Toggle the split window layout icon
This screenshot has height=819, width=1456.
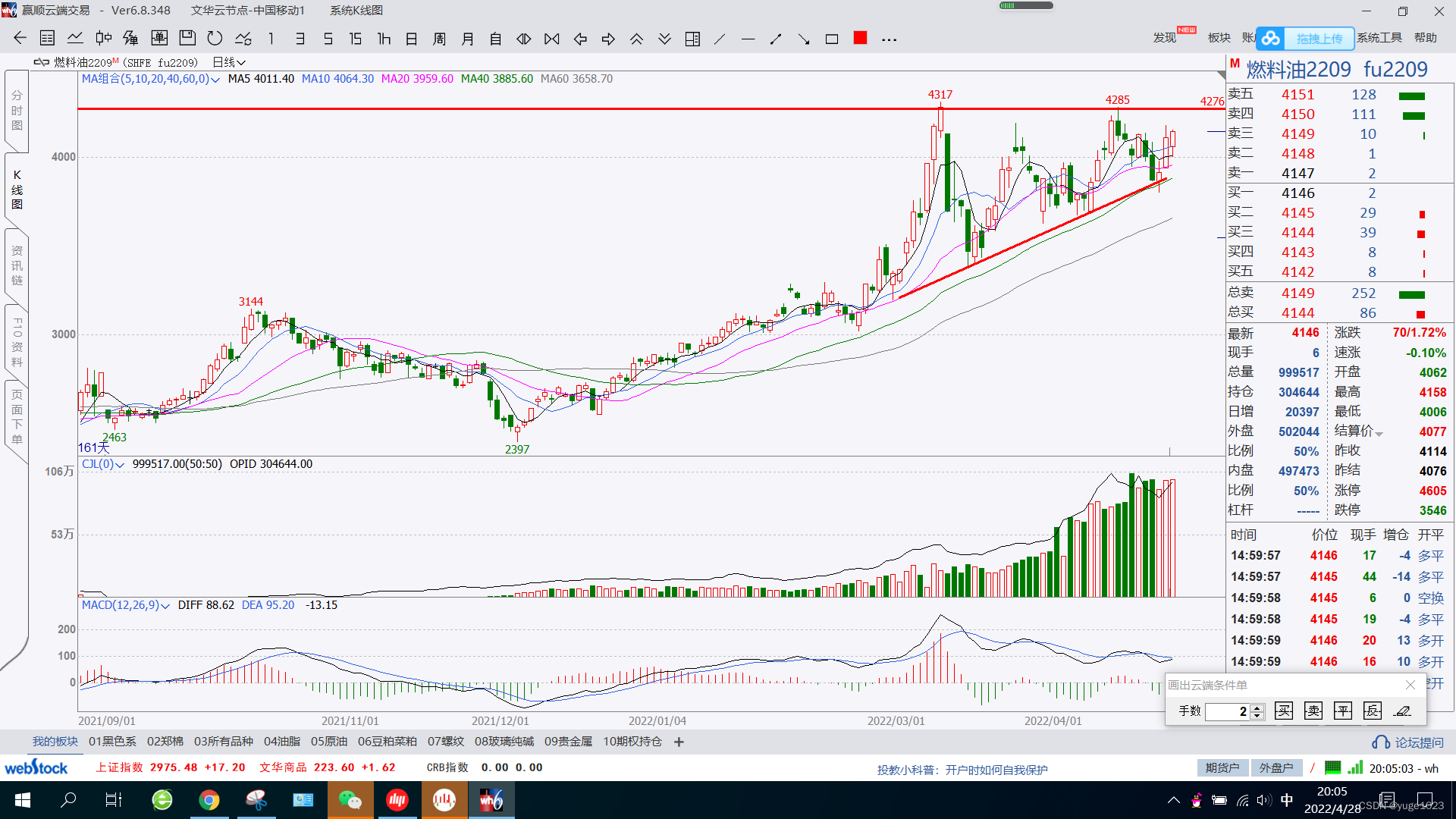[x=692, y=39]
